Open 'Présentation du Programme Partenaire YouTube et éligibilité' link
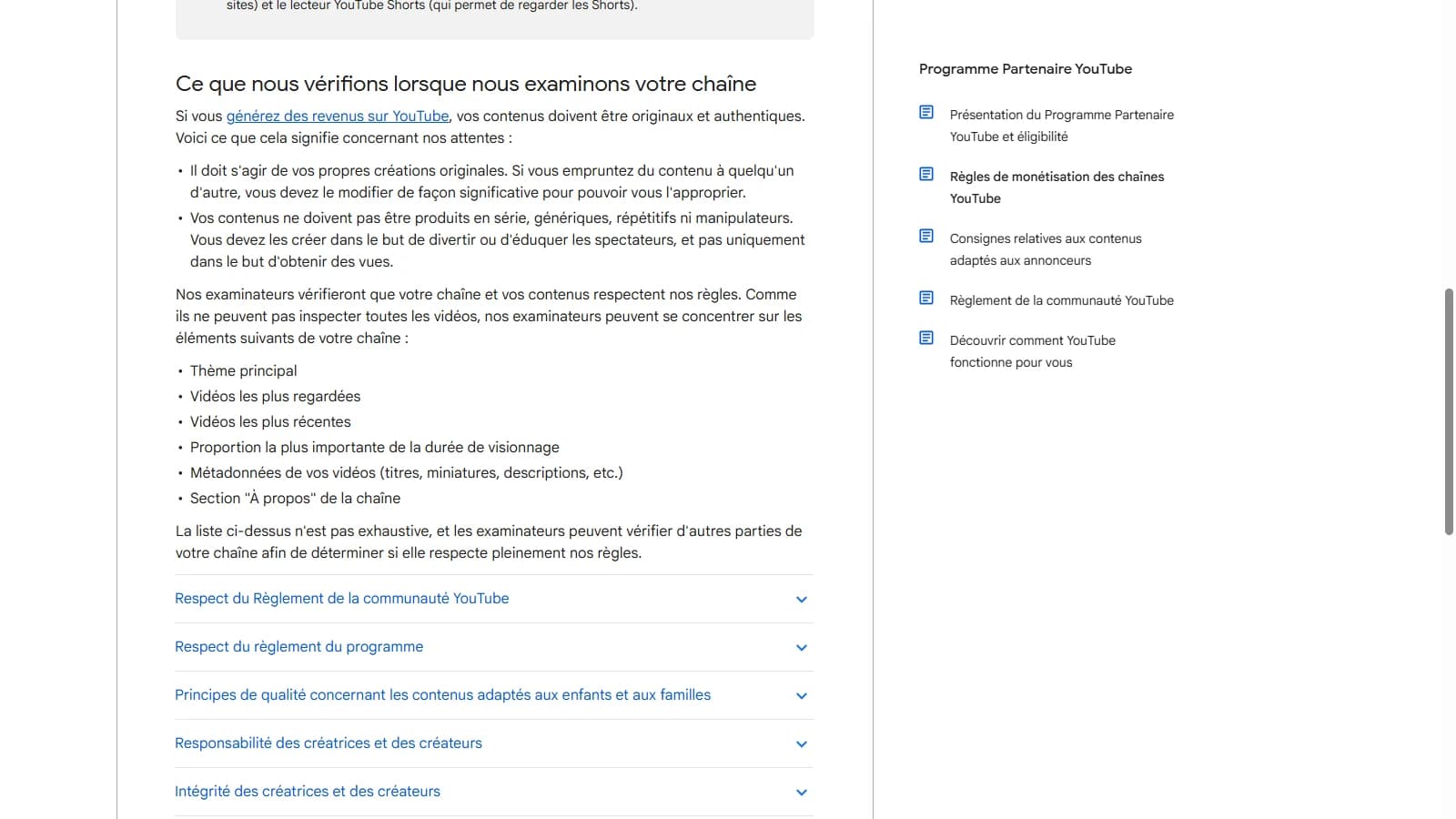This screenshot has height=819, width=1456. click(x=1062, y=126)
